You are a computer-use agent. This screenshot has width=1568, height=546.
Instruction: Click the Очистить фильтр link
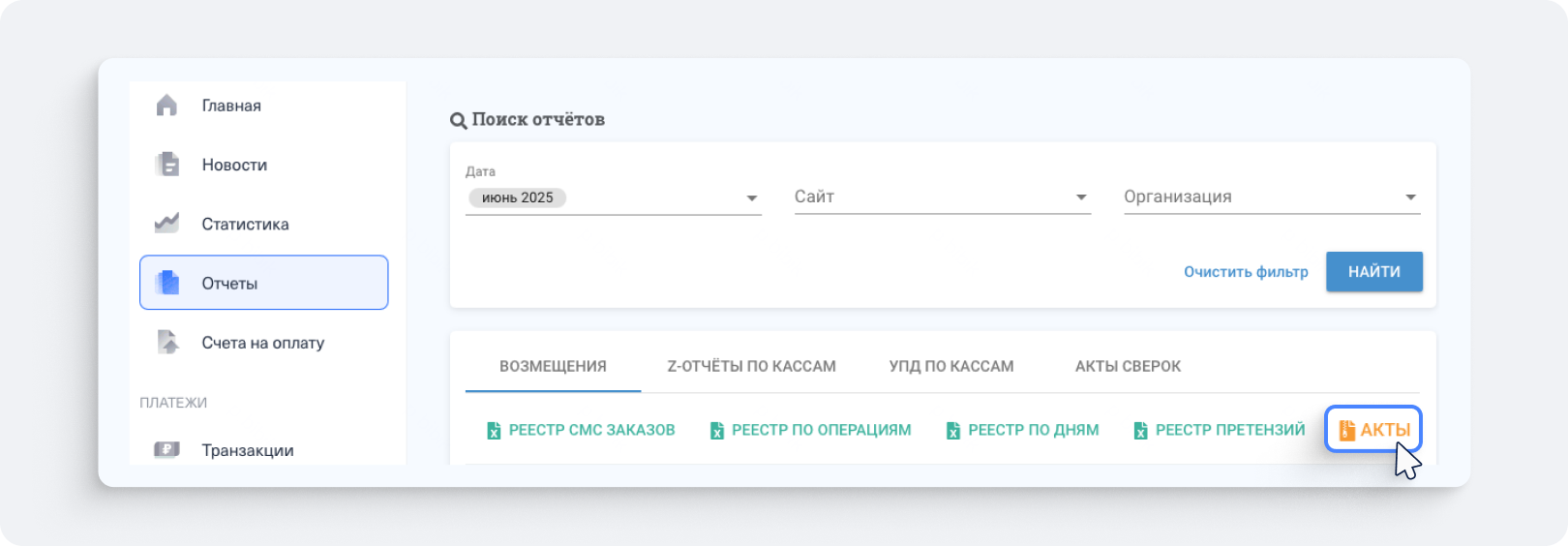tap(1246, 272)
